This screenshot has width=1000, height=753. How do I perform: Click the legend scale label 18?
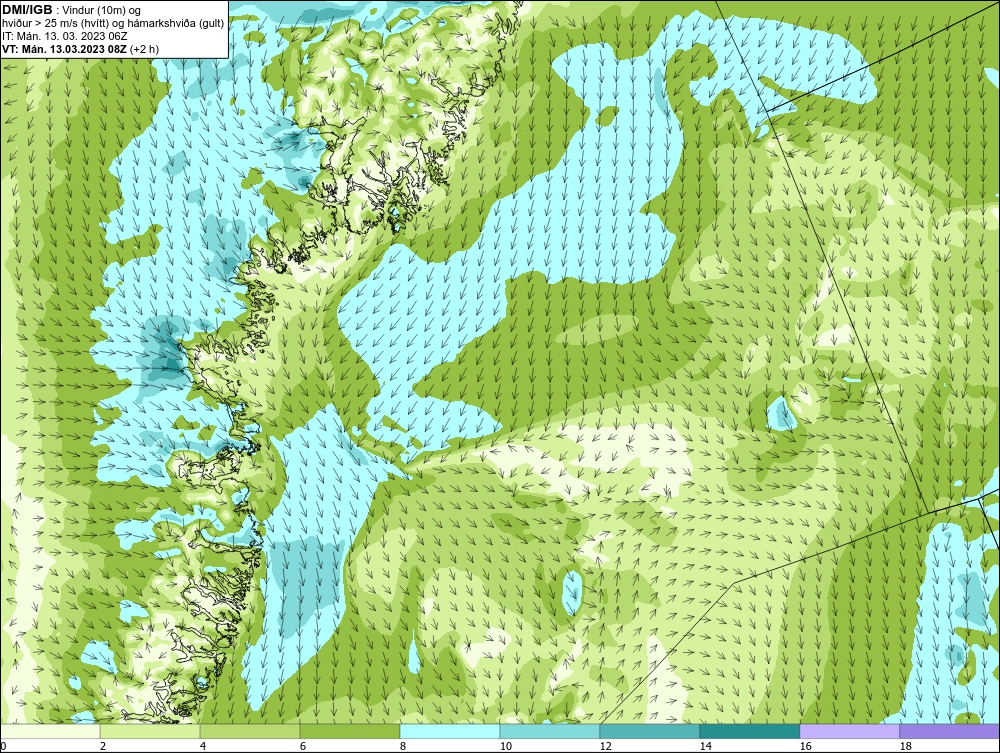[905, 746]
